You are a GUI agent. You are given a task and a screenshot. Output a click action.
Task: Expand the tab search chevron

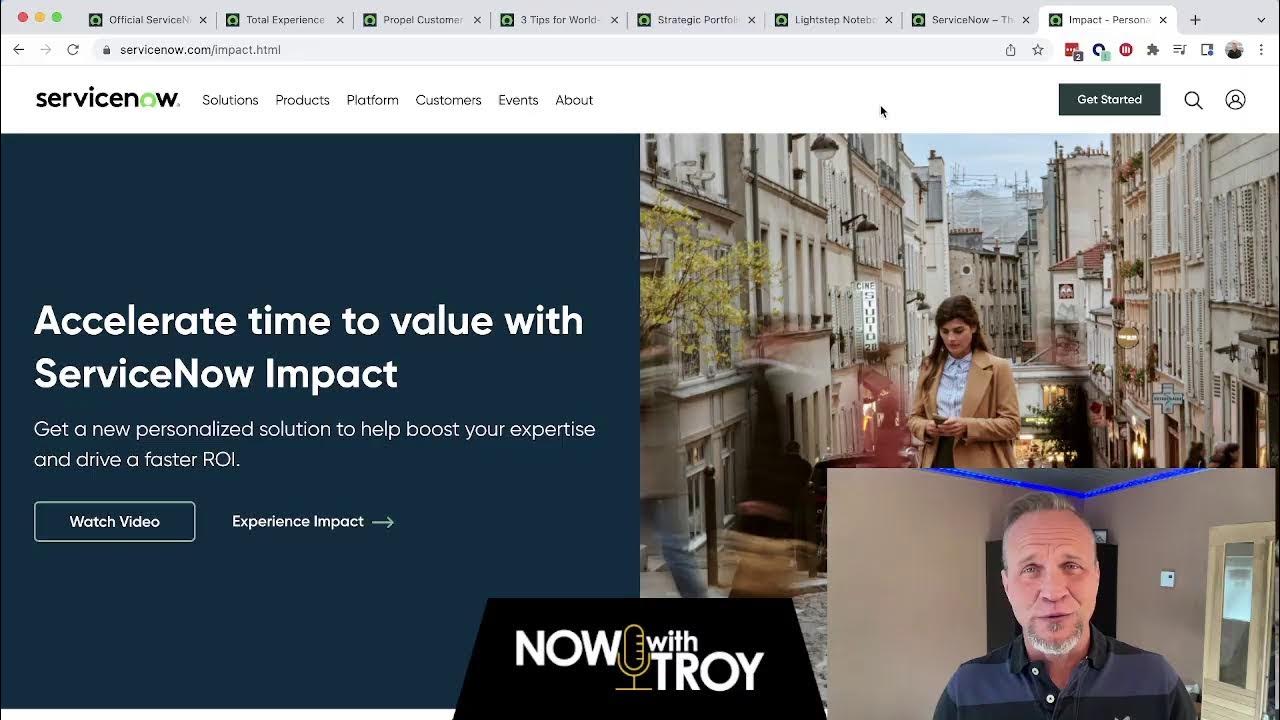1260,19
